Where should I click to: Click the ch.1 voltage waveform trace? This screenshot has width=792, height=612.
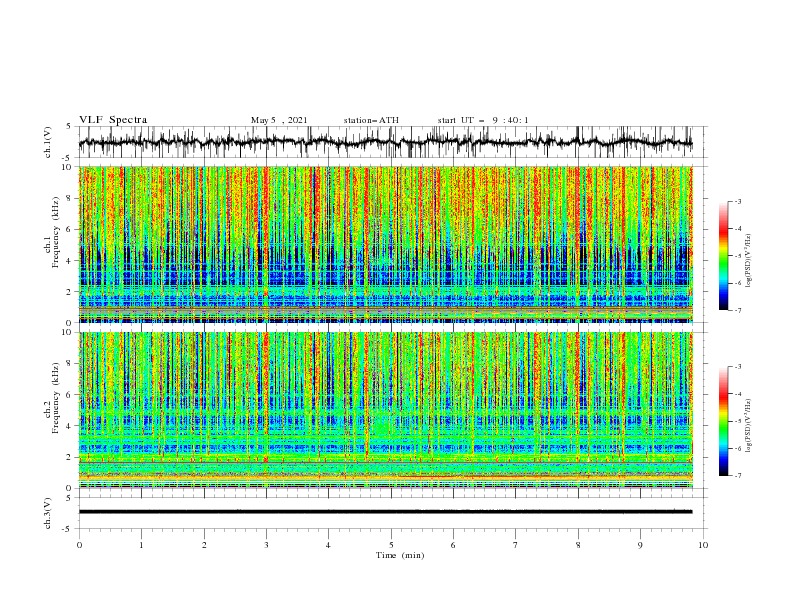coord(385,142)
